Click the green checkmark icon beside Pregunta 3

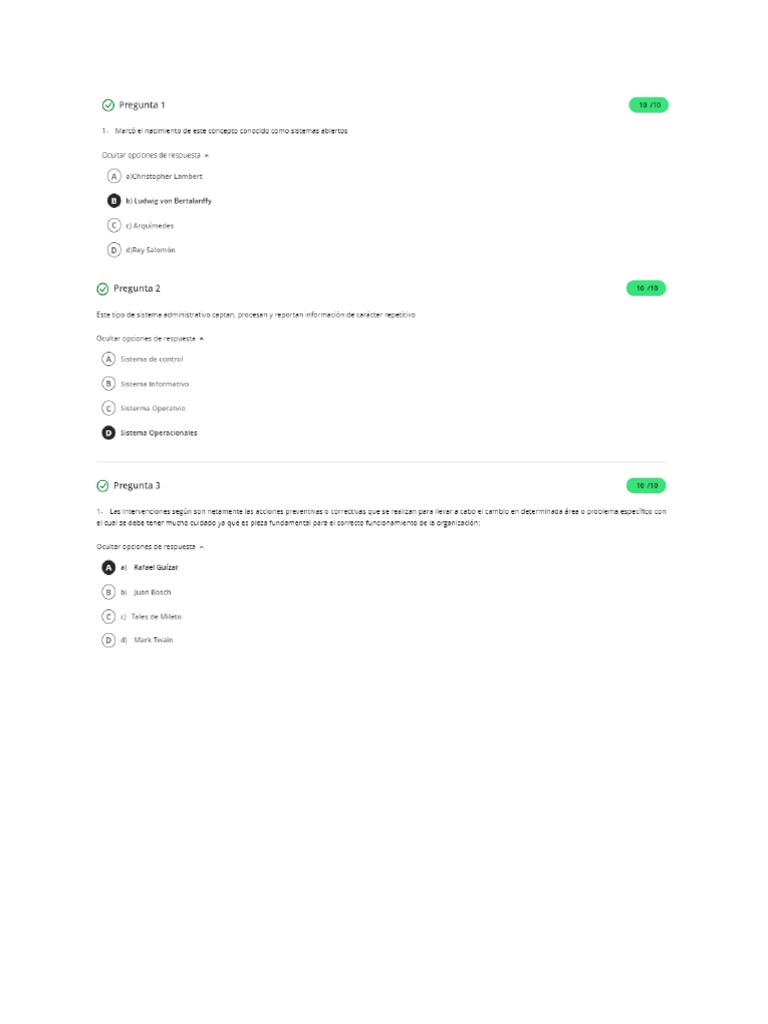(x=103, y=486)
